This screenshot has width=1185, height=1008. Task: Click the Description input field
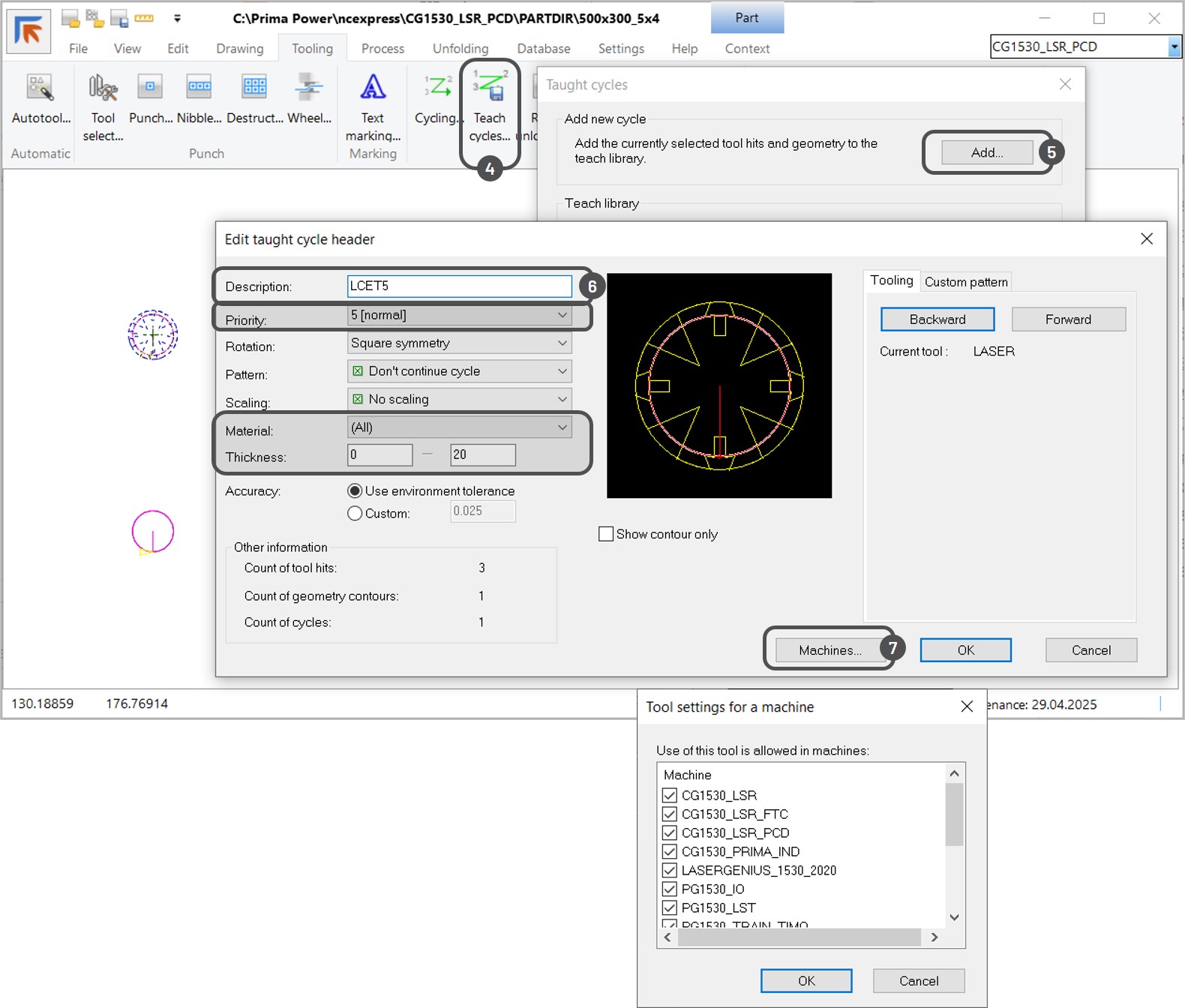459,286
